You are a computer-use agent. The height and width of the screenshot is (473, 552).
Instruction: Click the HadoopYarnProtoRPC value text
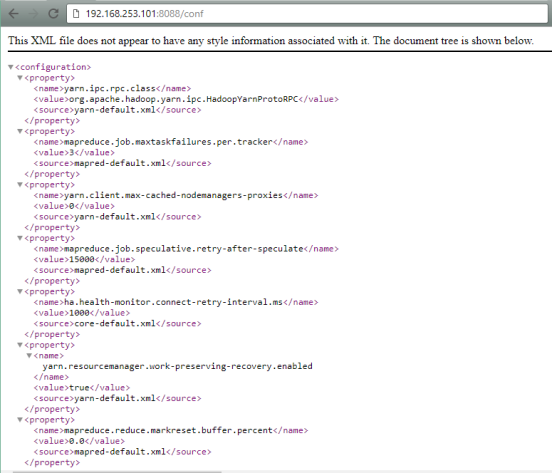point(184,99)
